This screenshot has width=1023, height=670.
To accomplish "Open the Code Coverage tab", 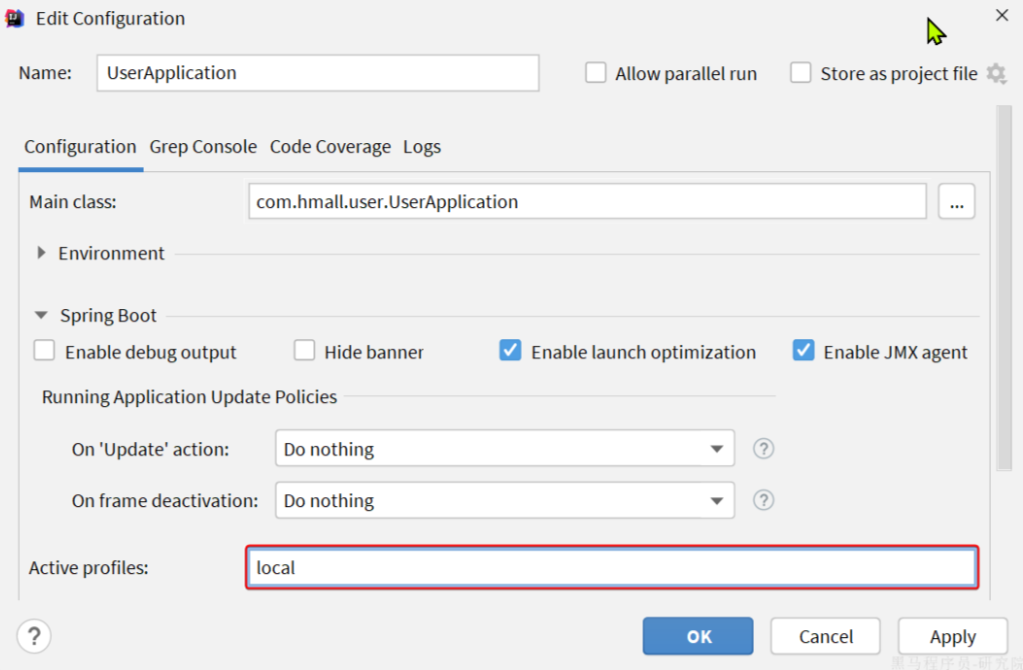I will (330, 147).
